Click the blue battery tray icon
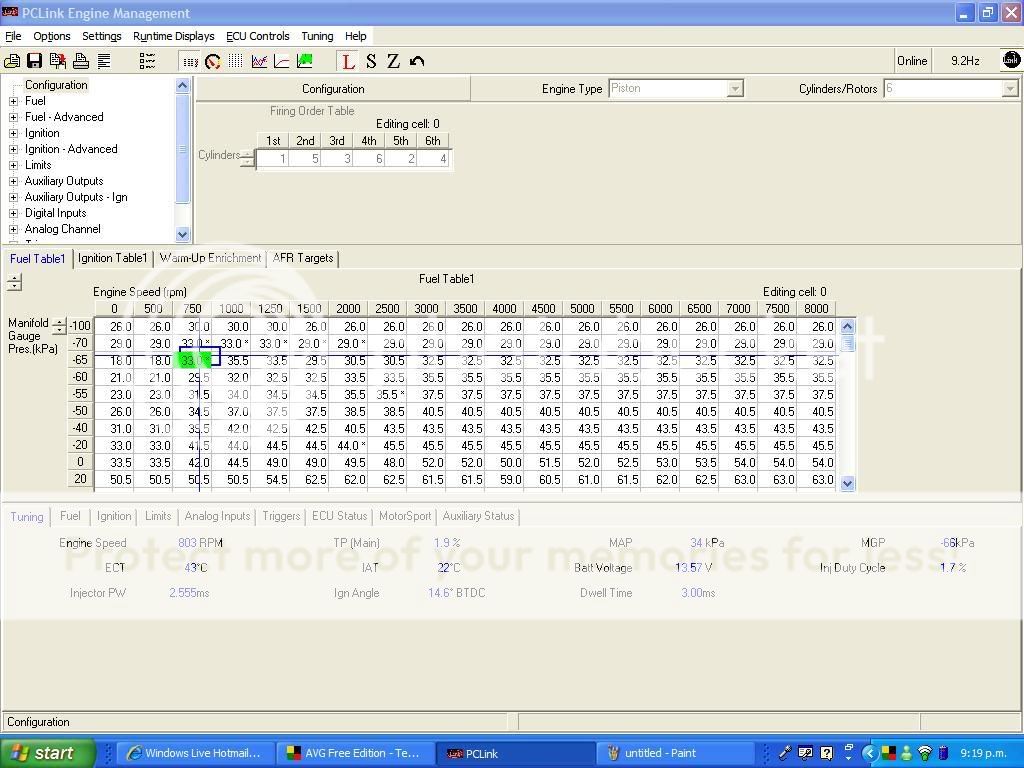This screenshot has width=1024, height=768. tap(942, 753)
